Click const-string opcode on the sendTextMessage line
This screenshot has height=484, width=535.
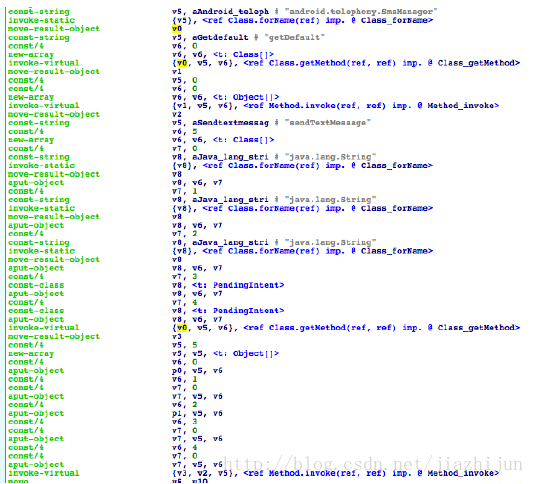click(x=39, y=123)
